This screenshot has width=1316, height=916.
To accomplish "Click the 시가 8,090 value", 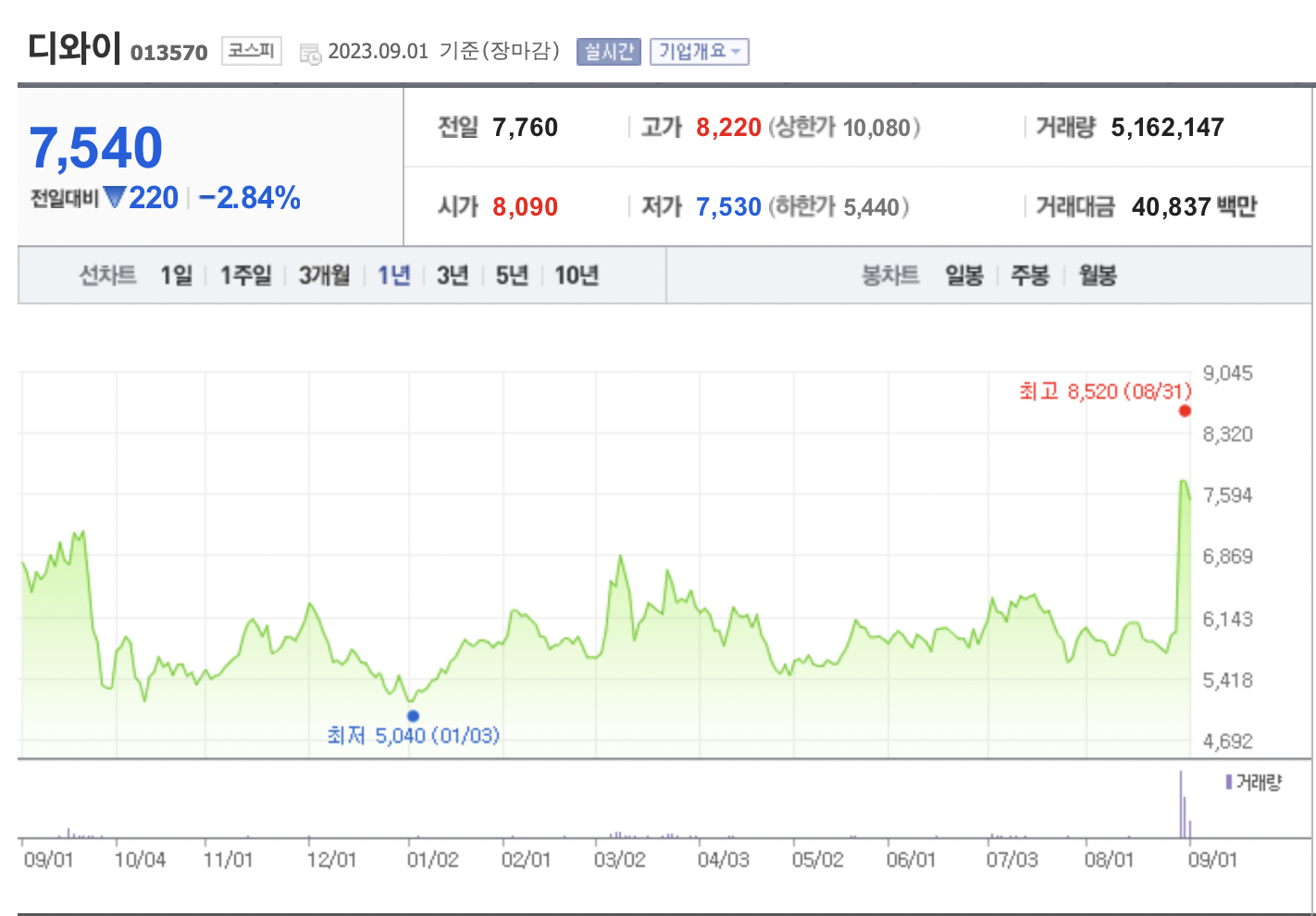I will (525, 206).
